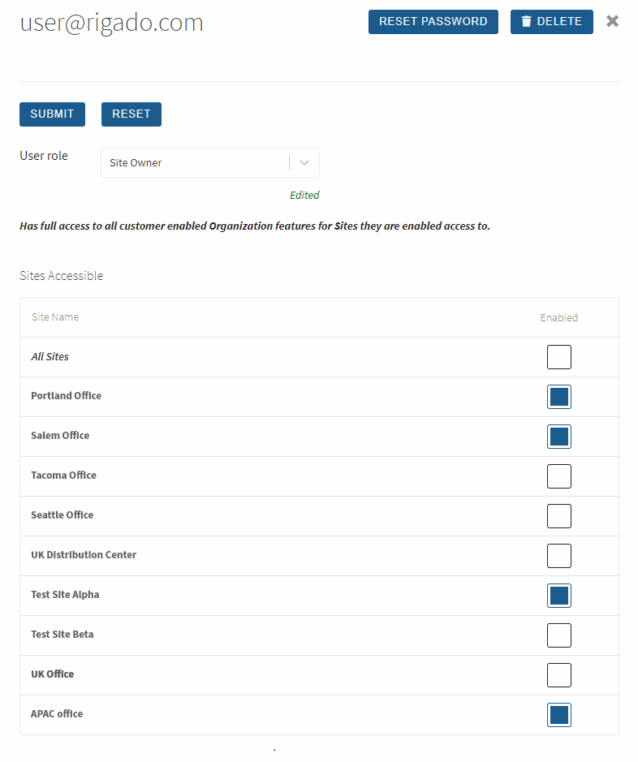Expand the User role dropdown chevron
The width and height of the screenshot is (638, 762).
coord(304,163)
